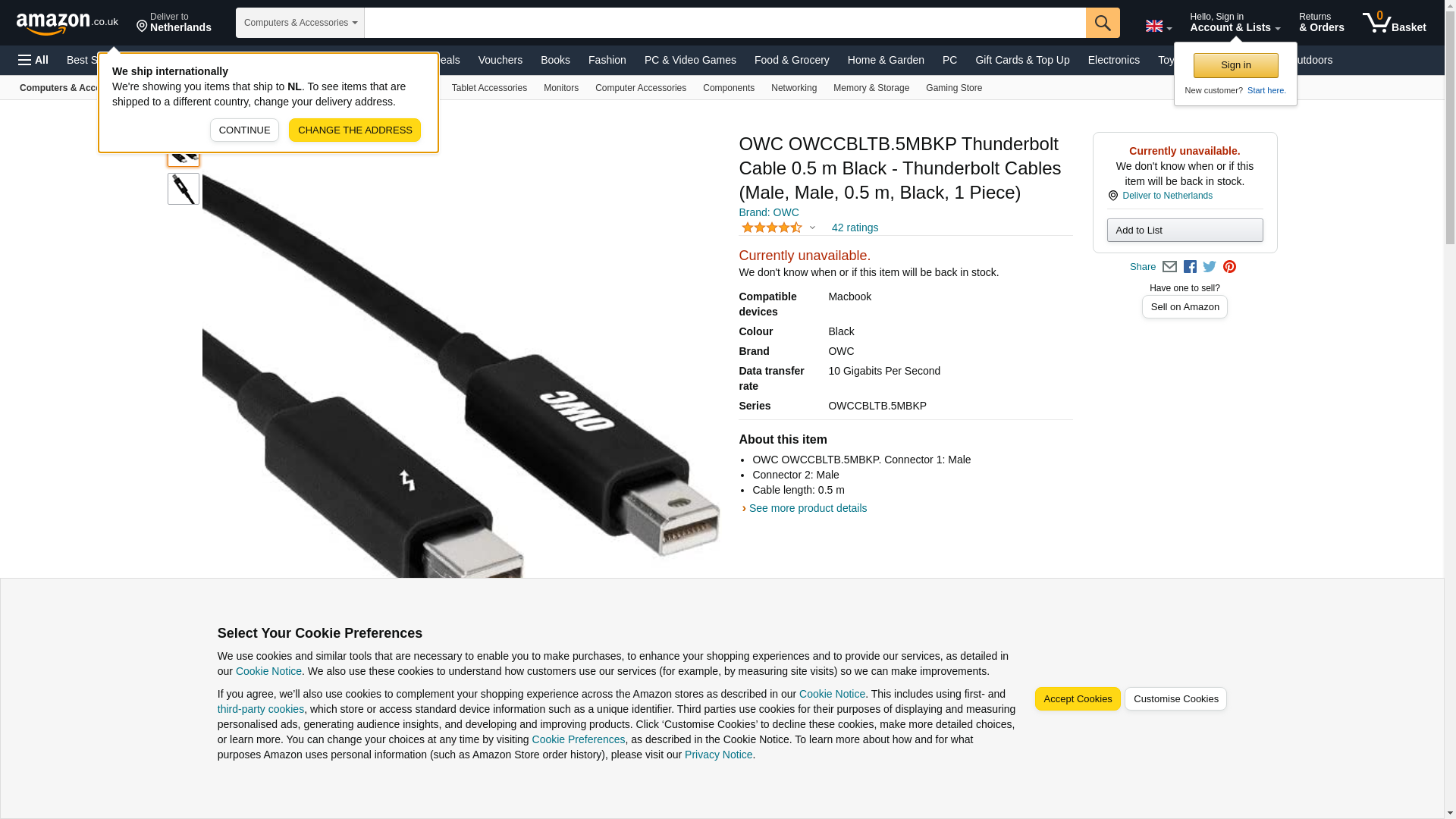Expand the Computers & Accessories search category dropdown
Viewport: 1456px width, 819px height.
[x=300, y=23]
